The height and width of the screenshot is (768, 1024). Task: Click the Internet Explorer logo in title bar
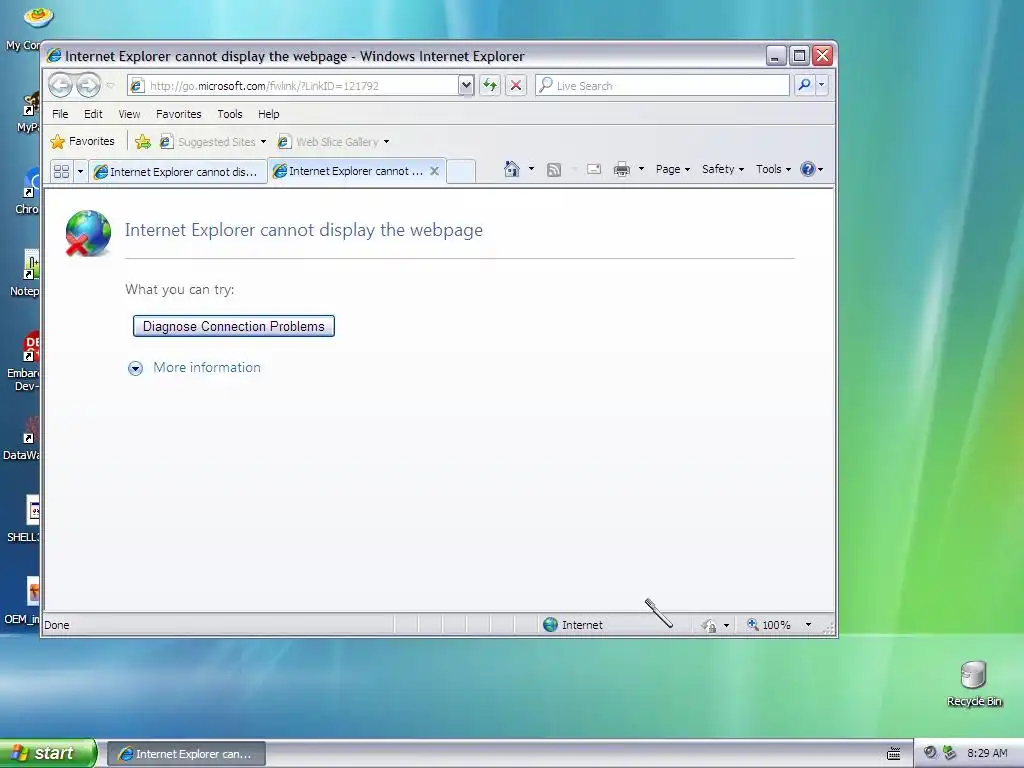pyautogui.click(x=54, y=56)
